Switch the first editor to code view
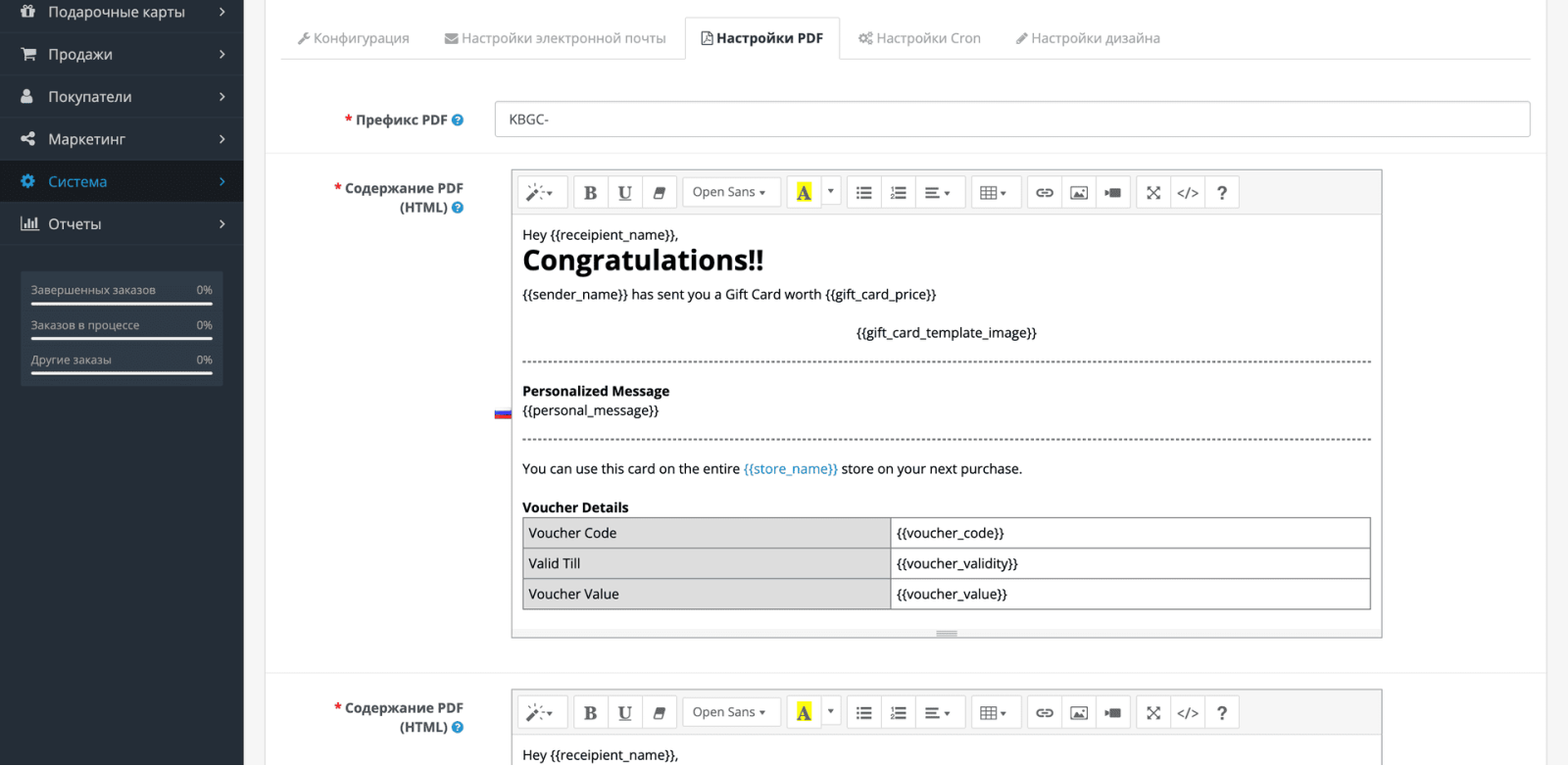1568x766 pixels. [1188, 193]
